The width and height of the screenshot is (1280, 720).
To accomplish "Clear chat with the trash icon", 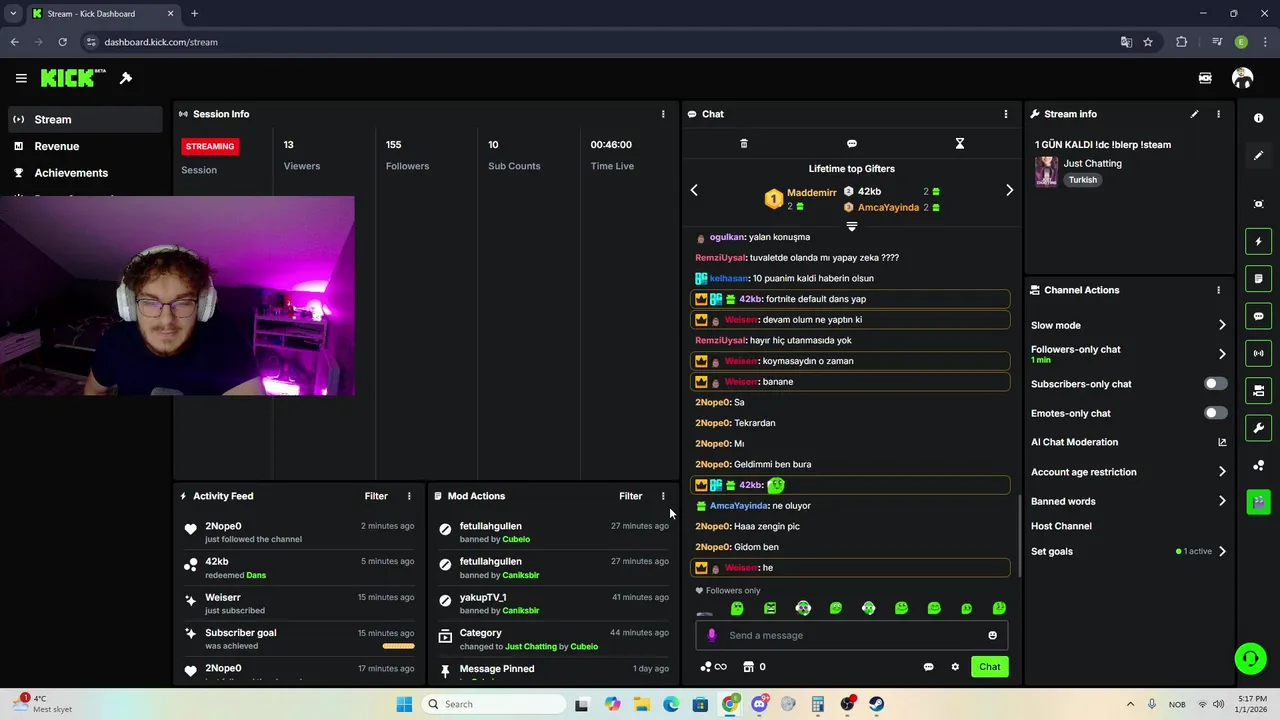I will pyautogui.click(x=744, y=144).
